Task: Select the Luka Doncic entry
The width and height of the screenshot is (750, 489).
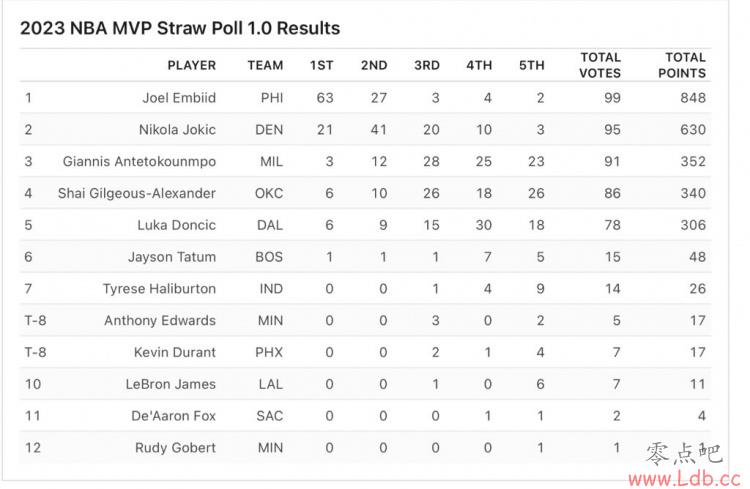Action: point(176,225)
